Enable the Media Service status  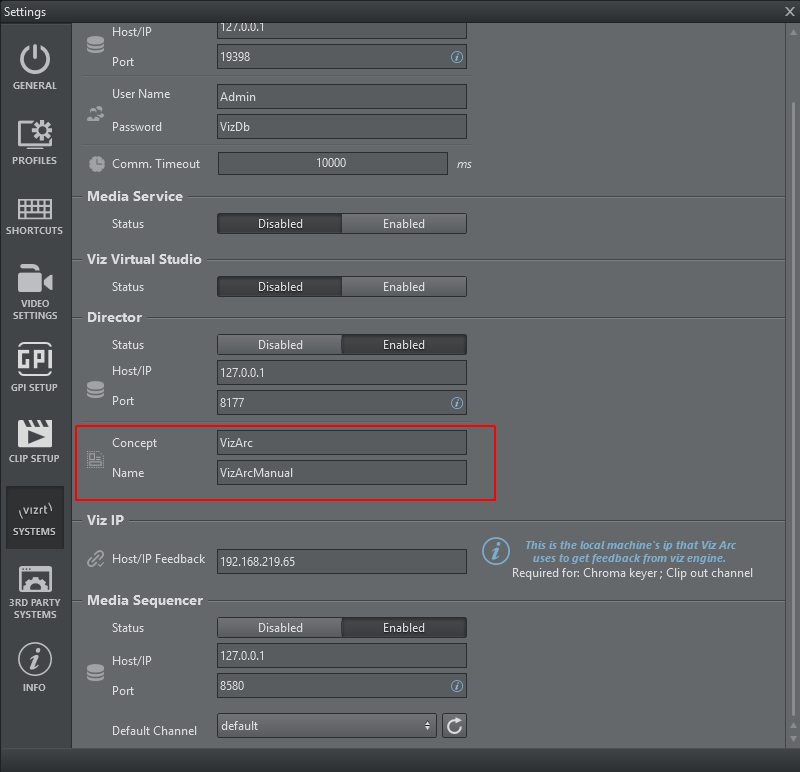click(x=404, y=224)
